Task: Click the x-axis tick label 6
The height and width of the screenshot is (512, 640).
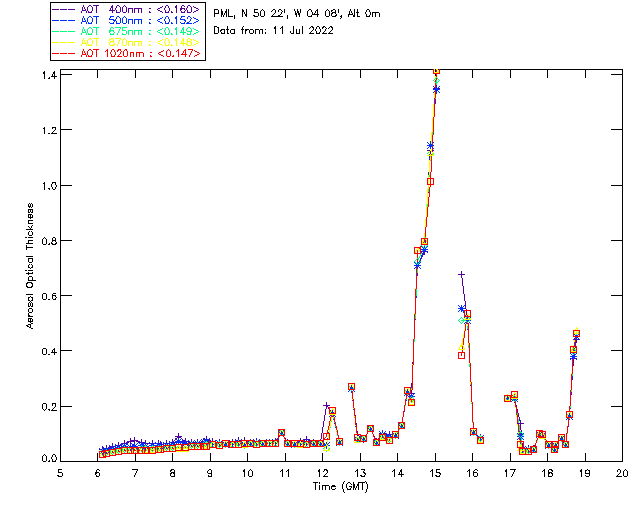Action: point(98,473)
